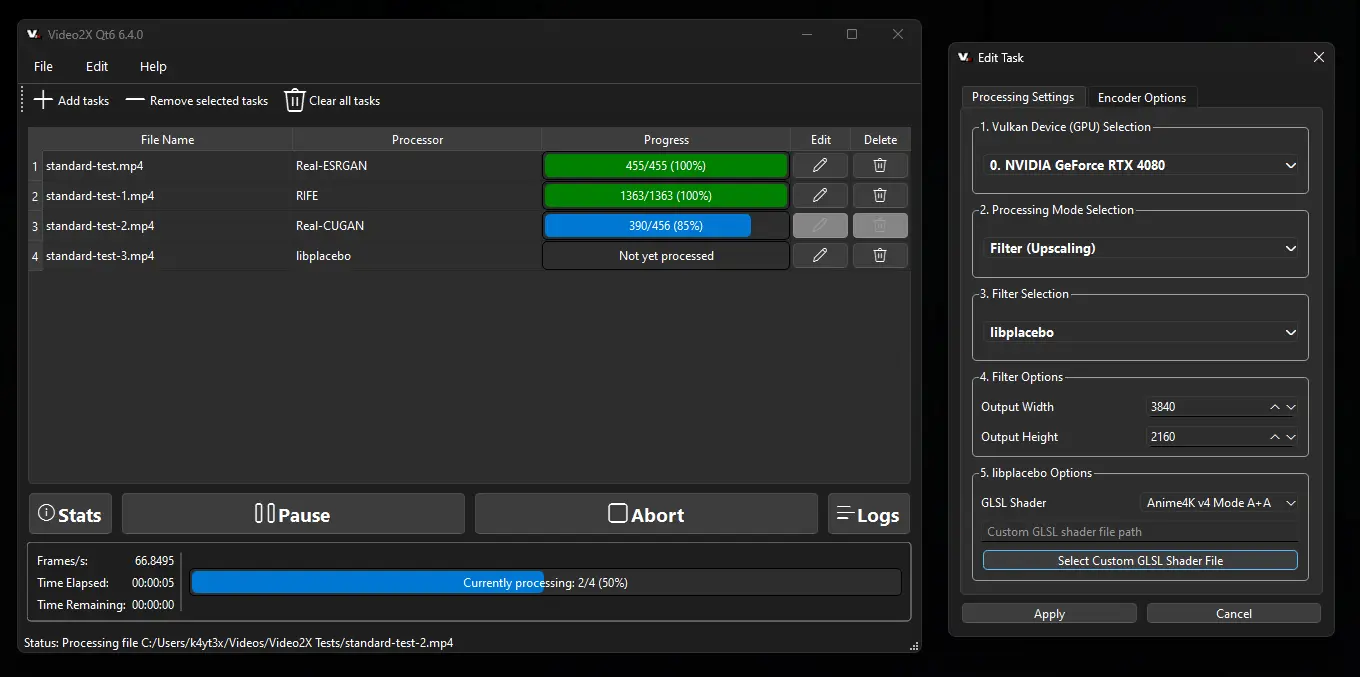The image size is (1360, 677).
Task: Click the Add tasks plus icon
Action: pos(43,99)
